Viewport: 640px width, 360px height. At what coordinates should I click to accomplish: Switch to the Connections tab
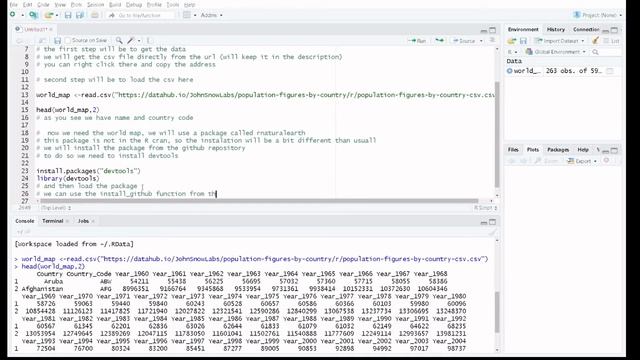(x=585, y=29)
